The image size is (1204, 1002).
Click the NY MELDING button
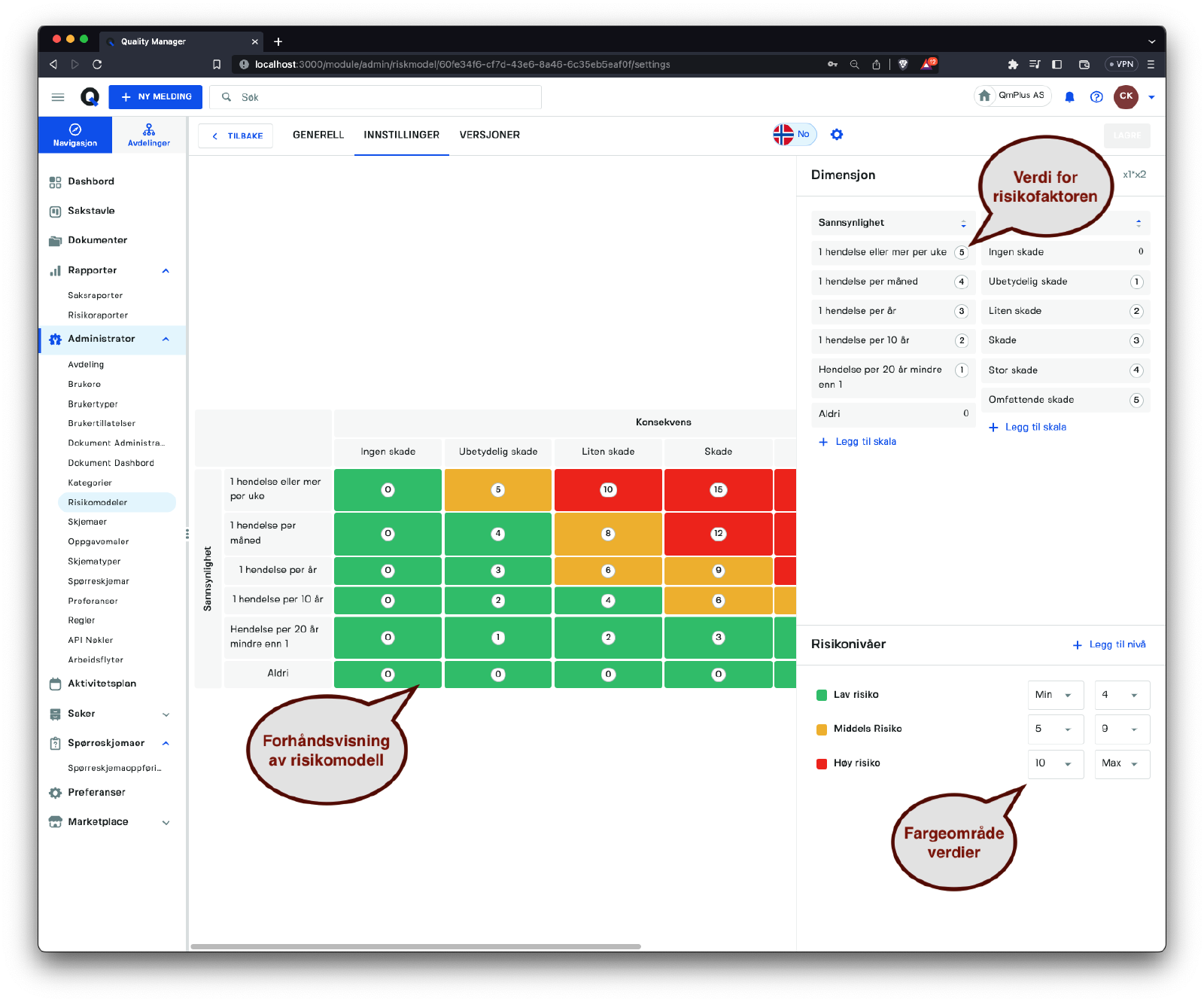pyautogui.click(x=156, y=97)
